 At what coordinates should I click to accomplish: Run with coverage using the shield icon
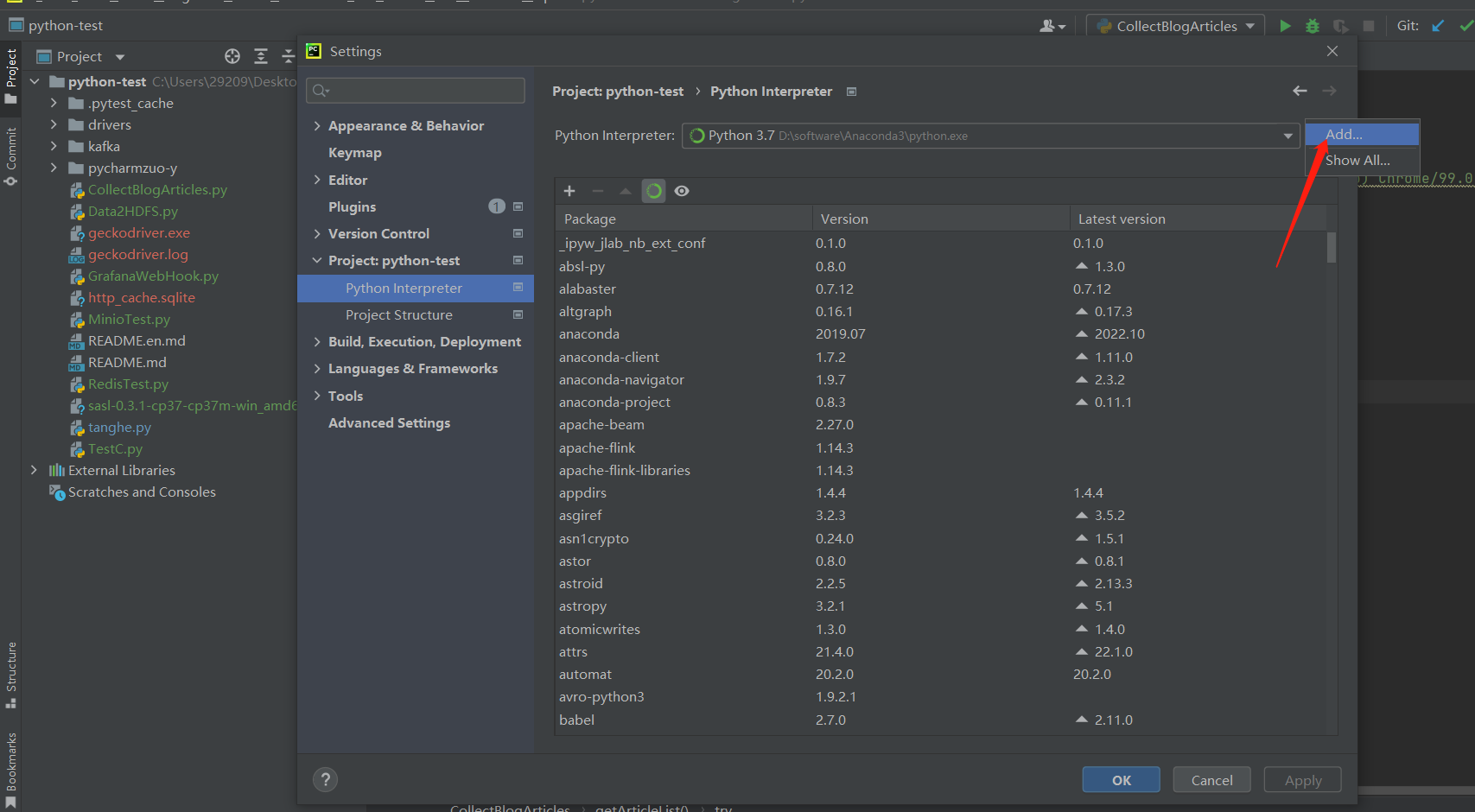tap(1340, 26)
